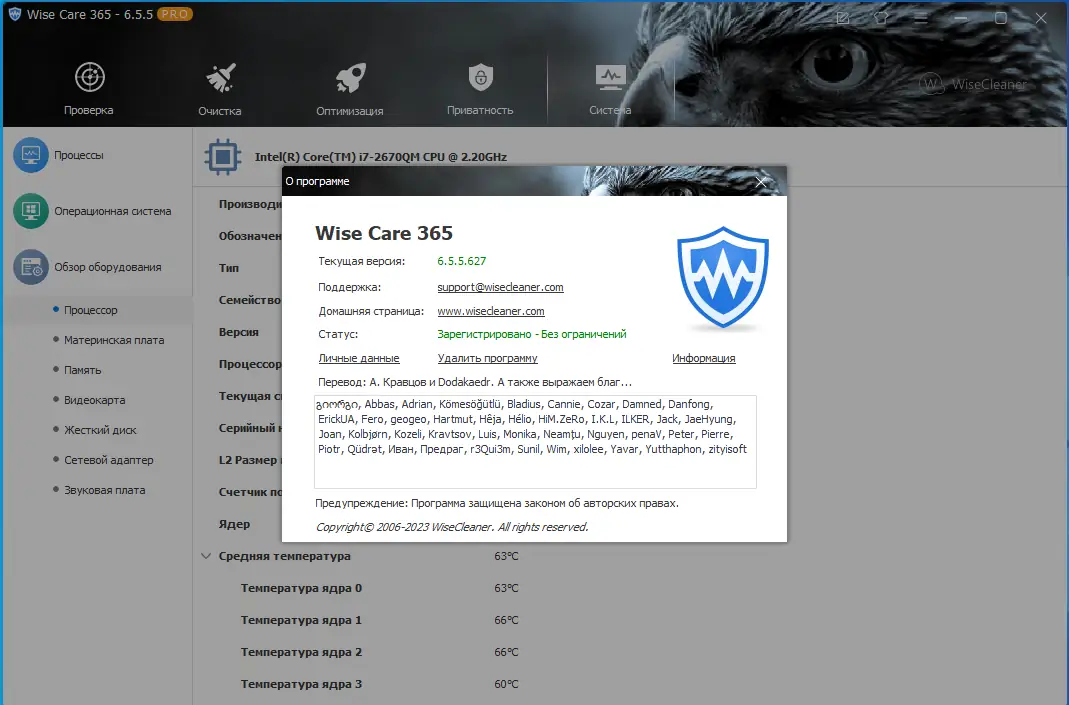
Task: Open the Проверка checkup section
Action: pyautogui.click(x=88, y=85)
